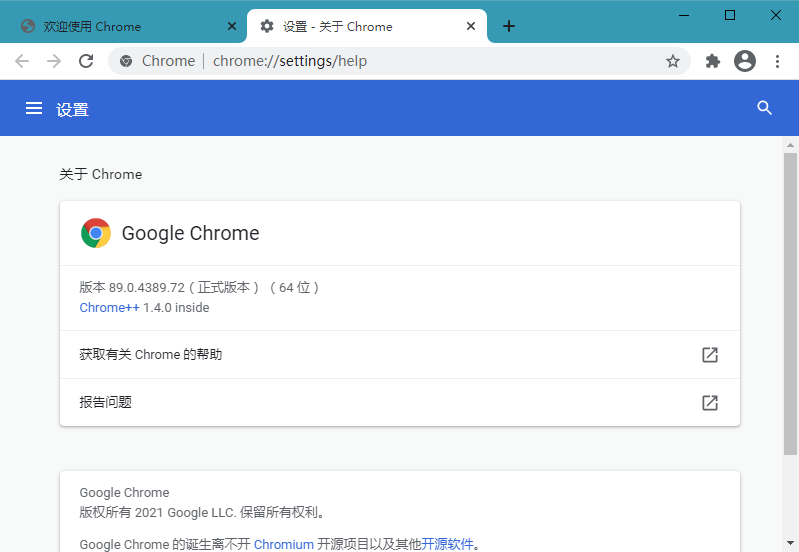Close the 设置 - 关于 Chrome tab

coord(471,26)
